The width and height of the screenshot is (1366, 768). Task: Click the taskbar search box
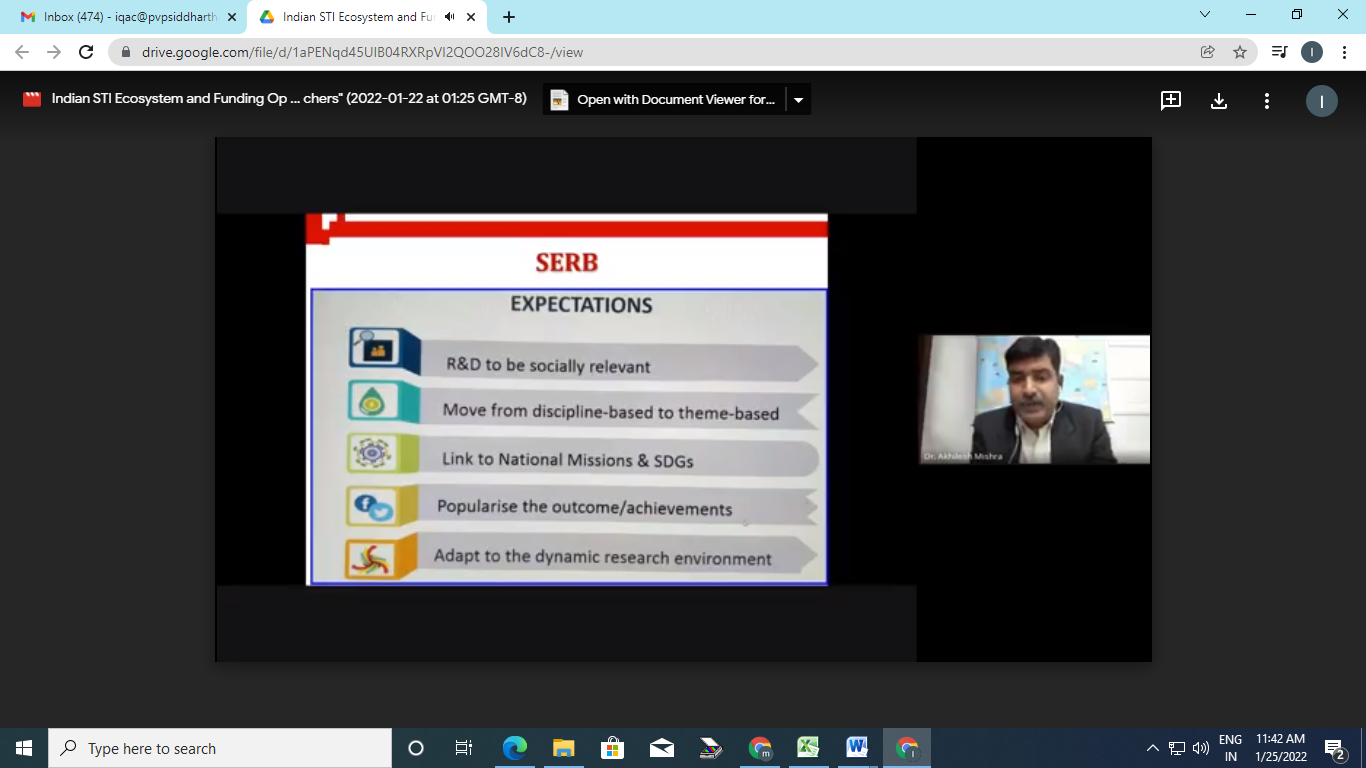pos(220,748)
